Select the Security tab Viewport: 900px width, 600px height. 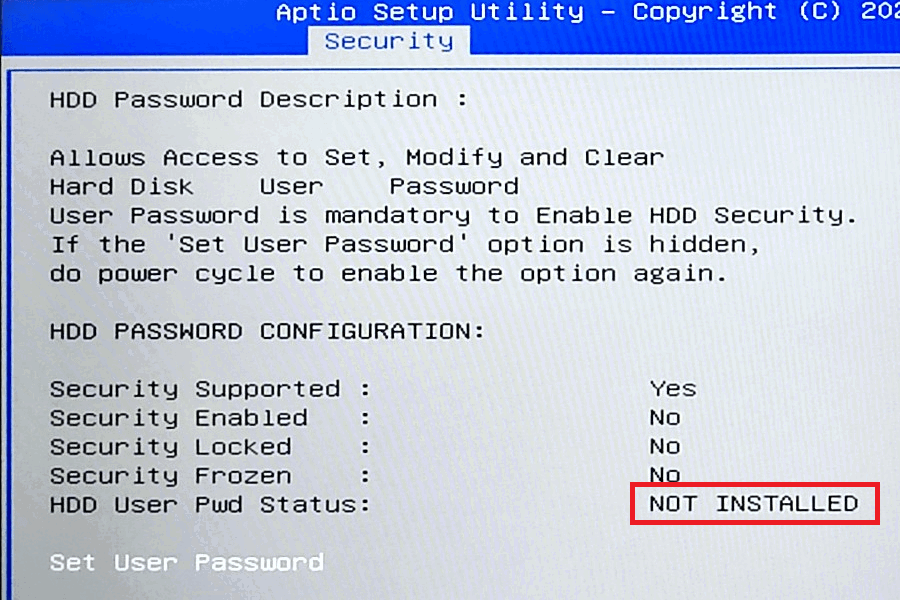click(x=389, y=42)
